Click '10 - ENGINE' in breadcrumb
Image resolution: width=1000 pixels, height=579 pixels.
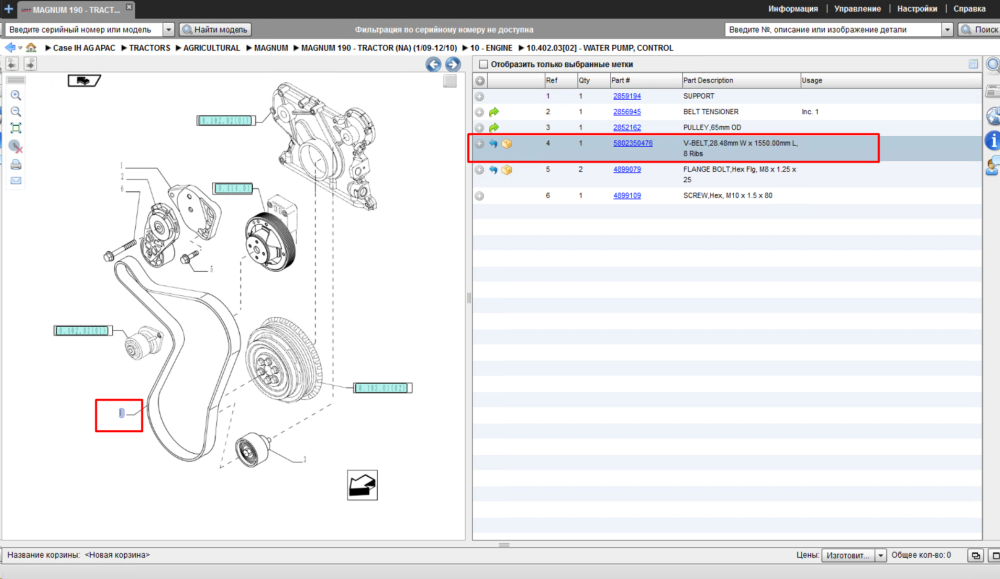(491, 48)
